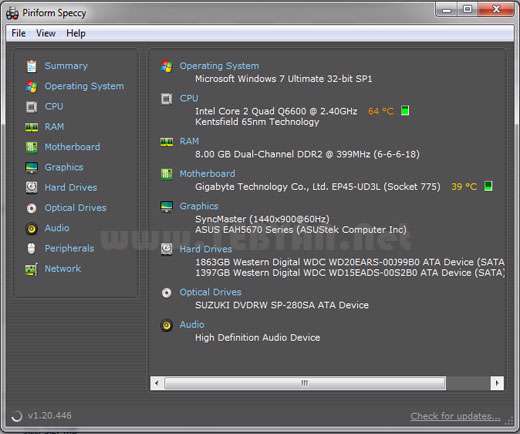Screen dimensions: 520x434
Task: Select the Motherboard icon in sidebar
Action: click(x=32, y=147)
